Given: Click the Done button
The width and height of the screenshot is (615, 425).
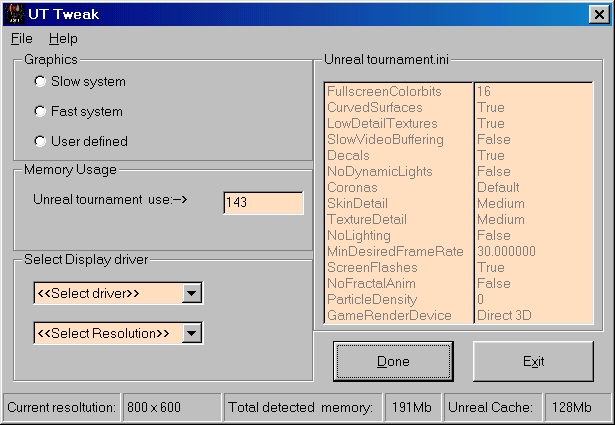Looking at the screenshot, I should tap(393, 361).
